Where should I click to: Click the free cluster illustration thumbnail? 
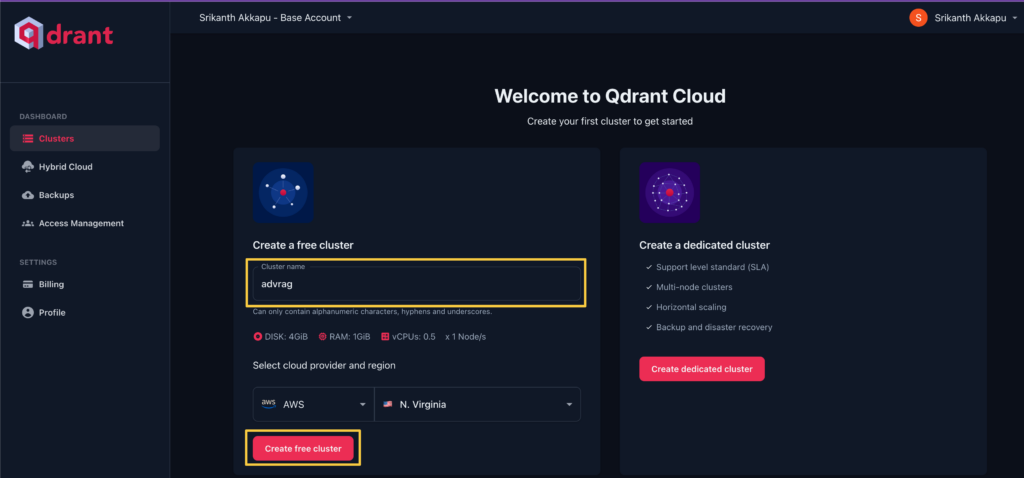tap(283, 193)
